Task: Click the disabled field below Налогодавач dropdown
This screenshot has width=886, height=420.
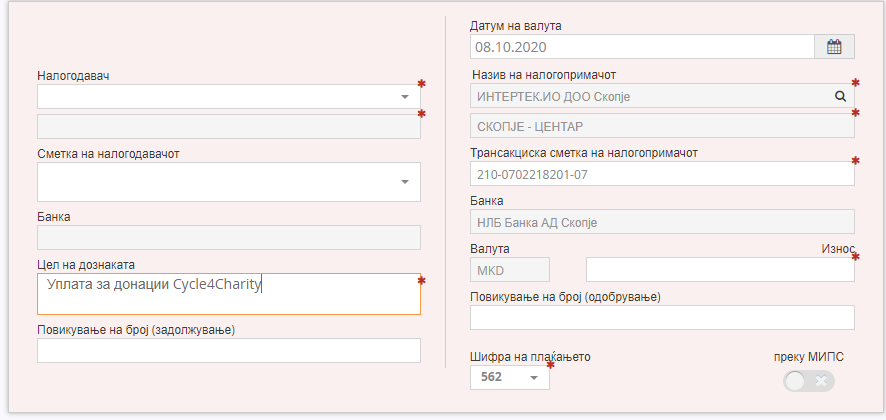Action: (x=229, y=127)
